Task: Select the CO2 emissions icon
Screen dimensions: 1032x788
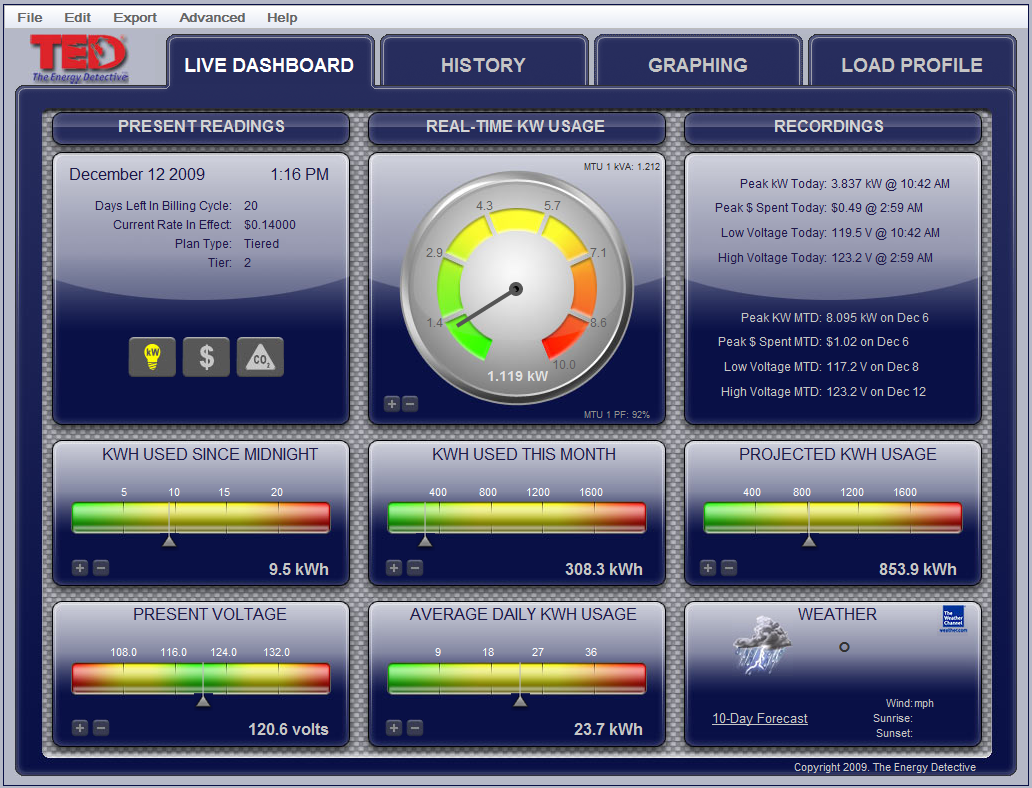Action: coord(260,357)
